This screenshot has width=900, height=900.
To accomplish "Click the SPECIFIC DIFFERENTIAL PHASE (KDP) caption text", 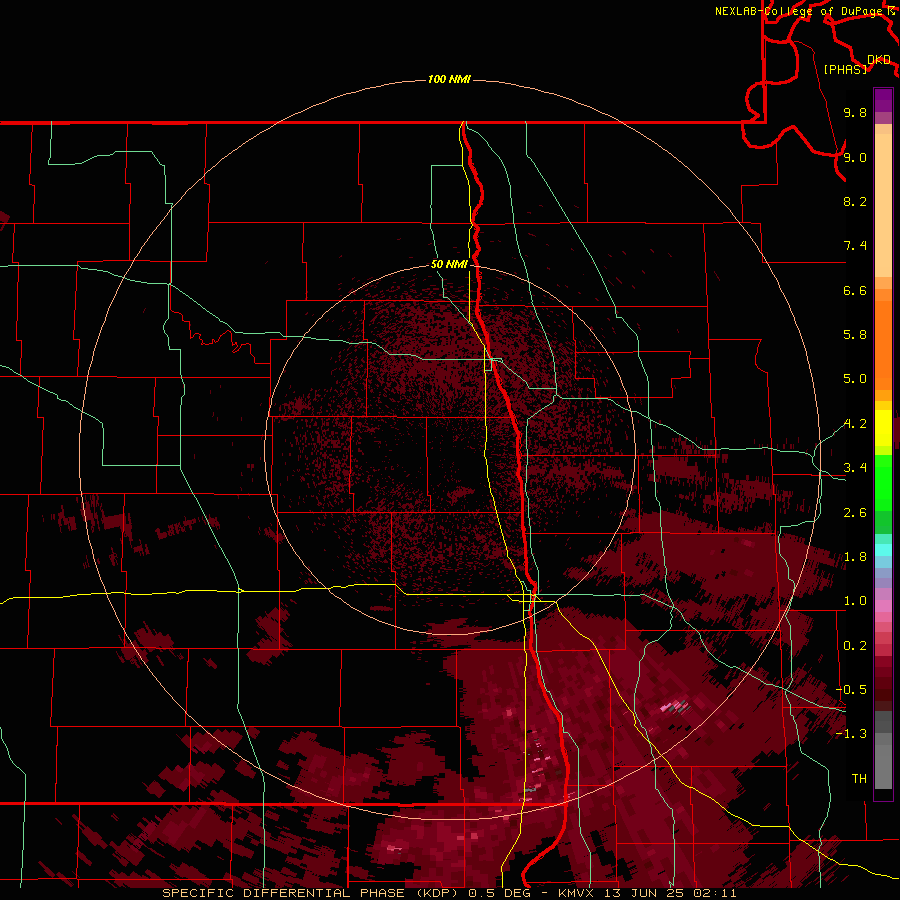I will (x=312, y=893).
